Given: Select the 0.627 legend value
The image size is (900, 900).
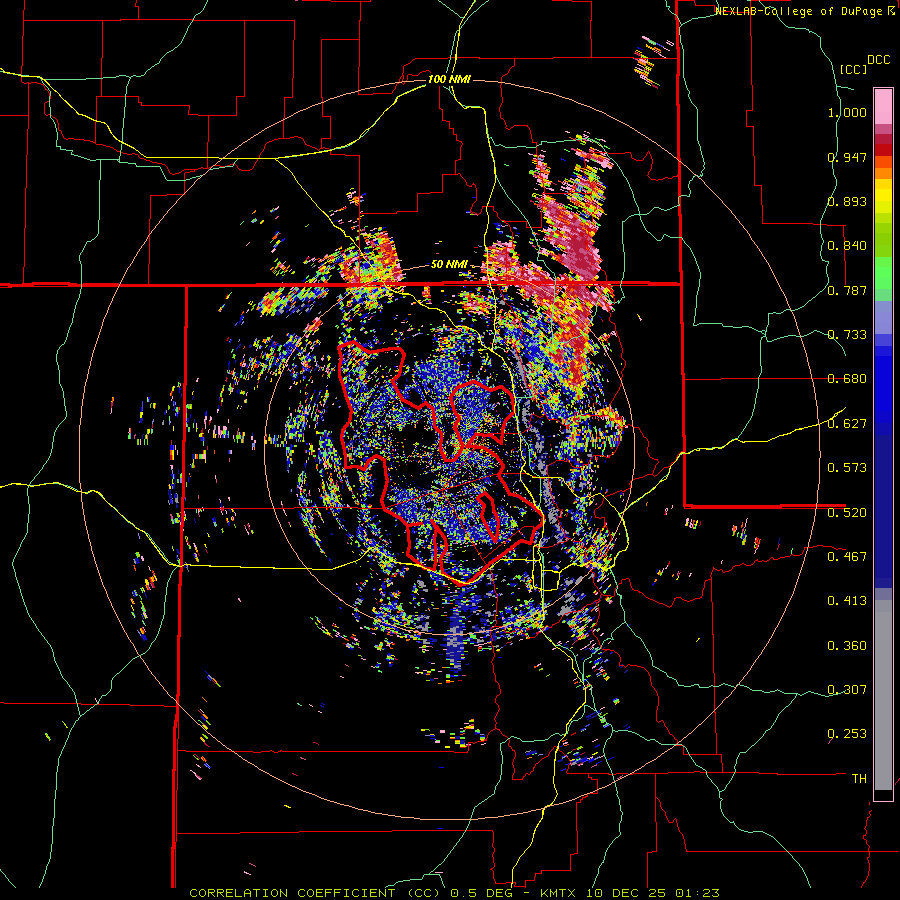Looking at the screenshot, I should coord(847,424).
